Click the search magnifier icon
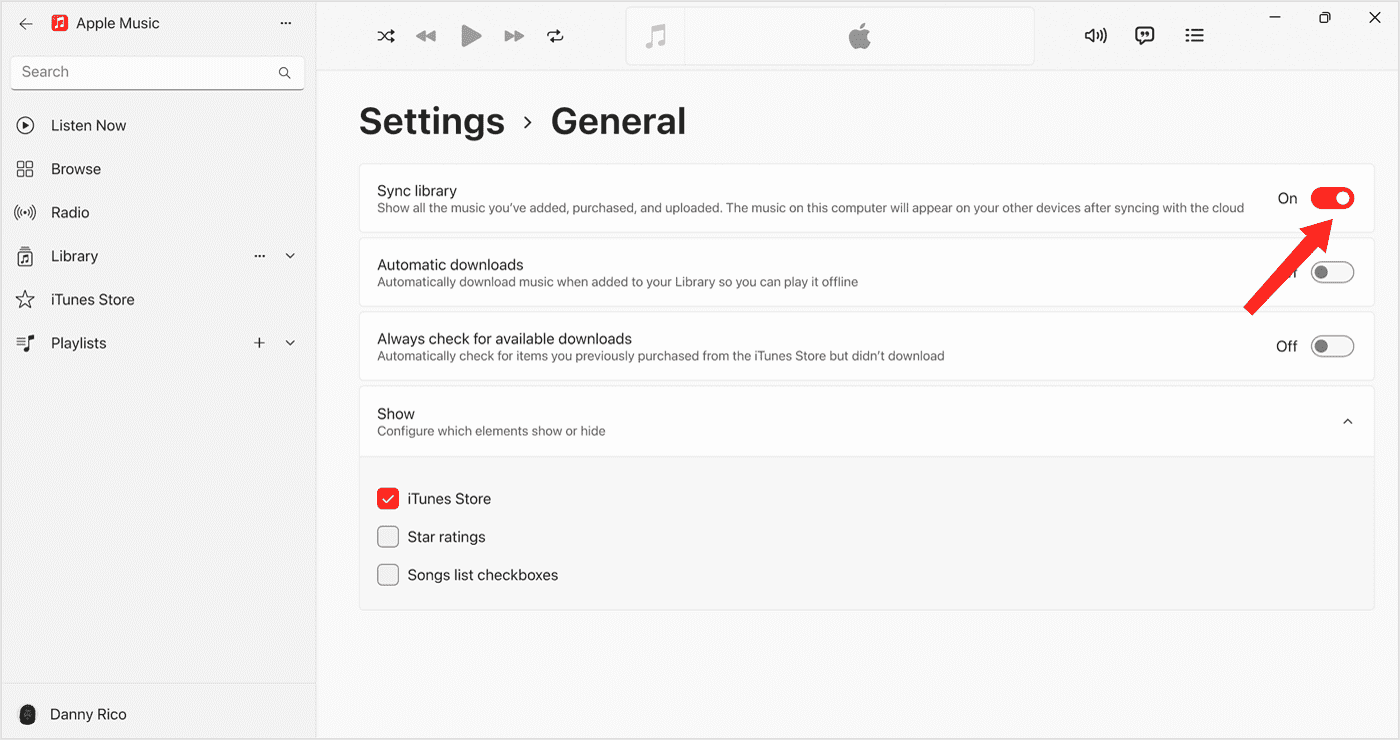The image size is (1400, 740). click(x=285, y=73)
